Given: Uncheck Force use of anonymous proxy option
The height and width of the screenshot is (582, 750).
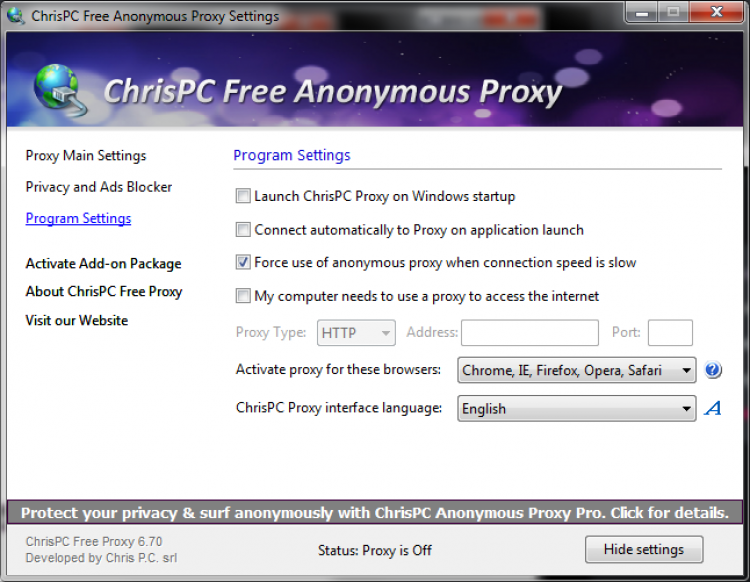Looking at the screenshot, I should 243,262.
